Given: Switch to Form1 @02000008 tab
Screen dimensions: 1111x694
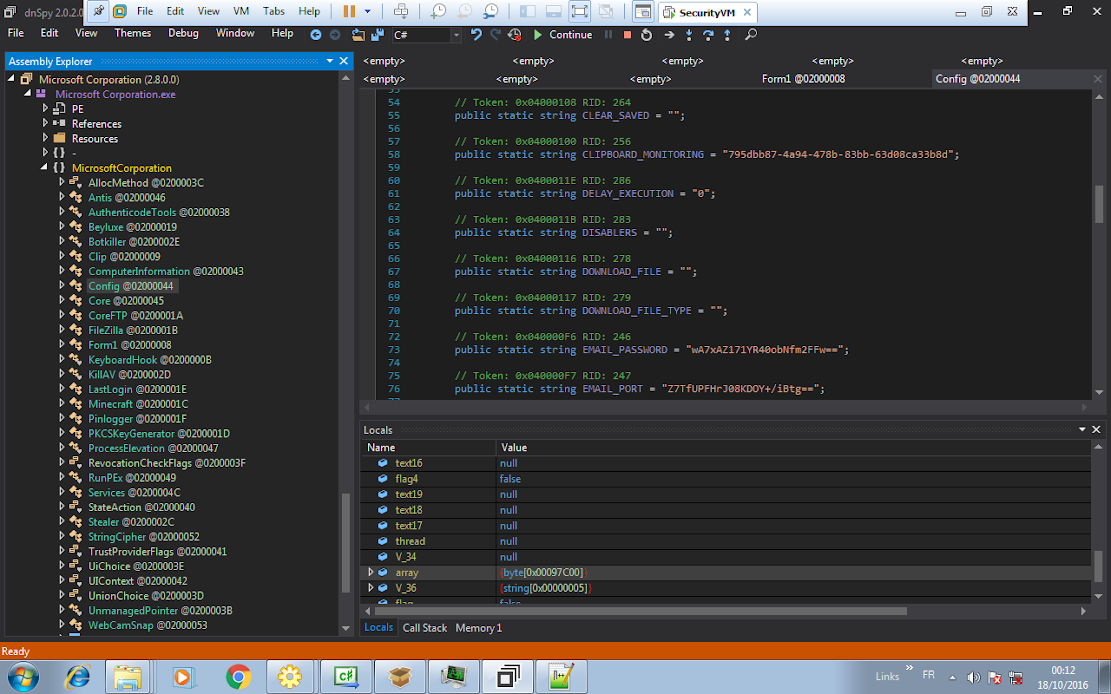Looking at the screenshot, I should 803,79.
